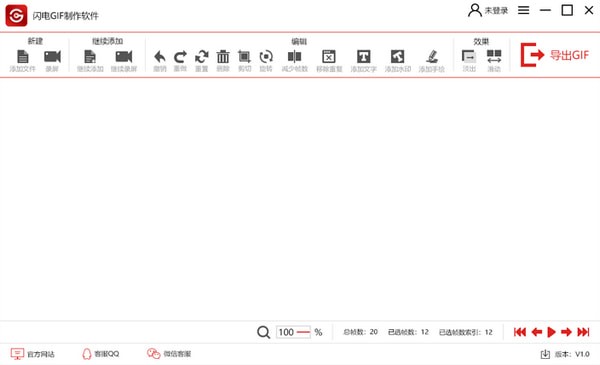Minimize the application window

click(545, 10)
